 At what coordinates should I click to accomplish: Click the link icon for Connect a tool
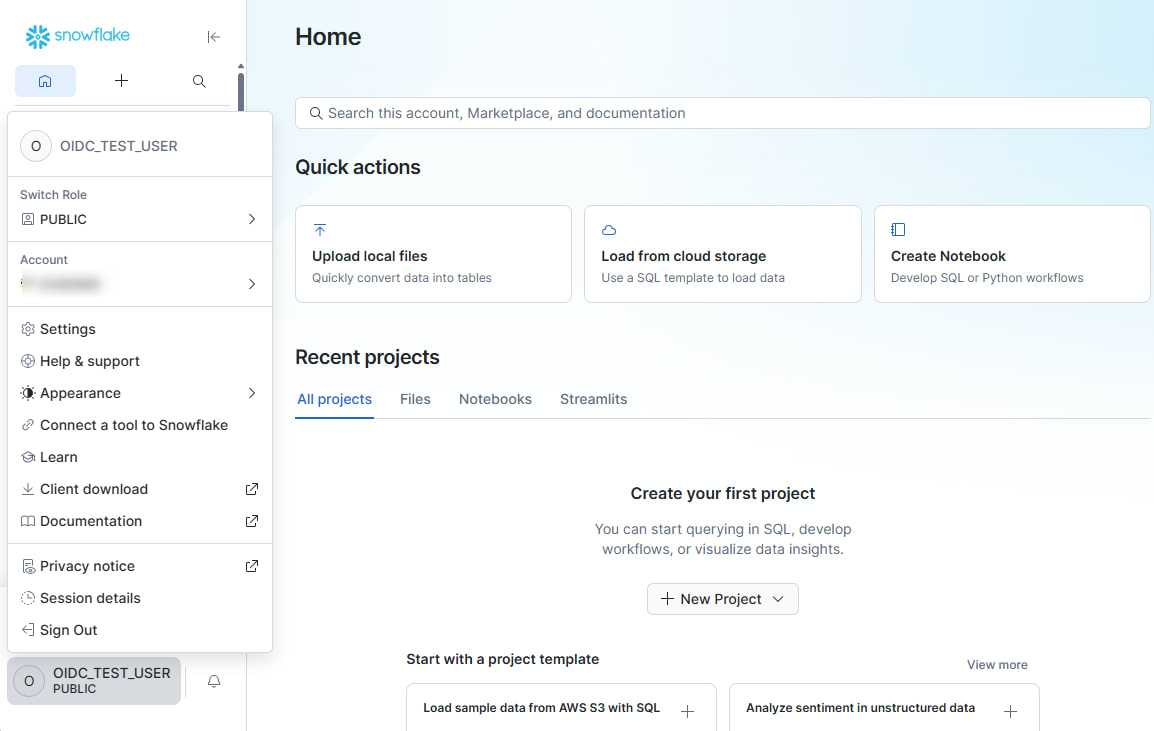(x=28, y=425)
